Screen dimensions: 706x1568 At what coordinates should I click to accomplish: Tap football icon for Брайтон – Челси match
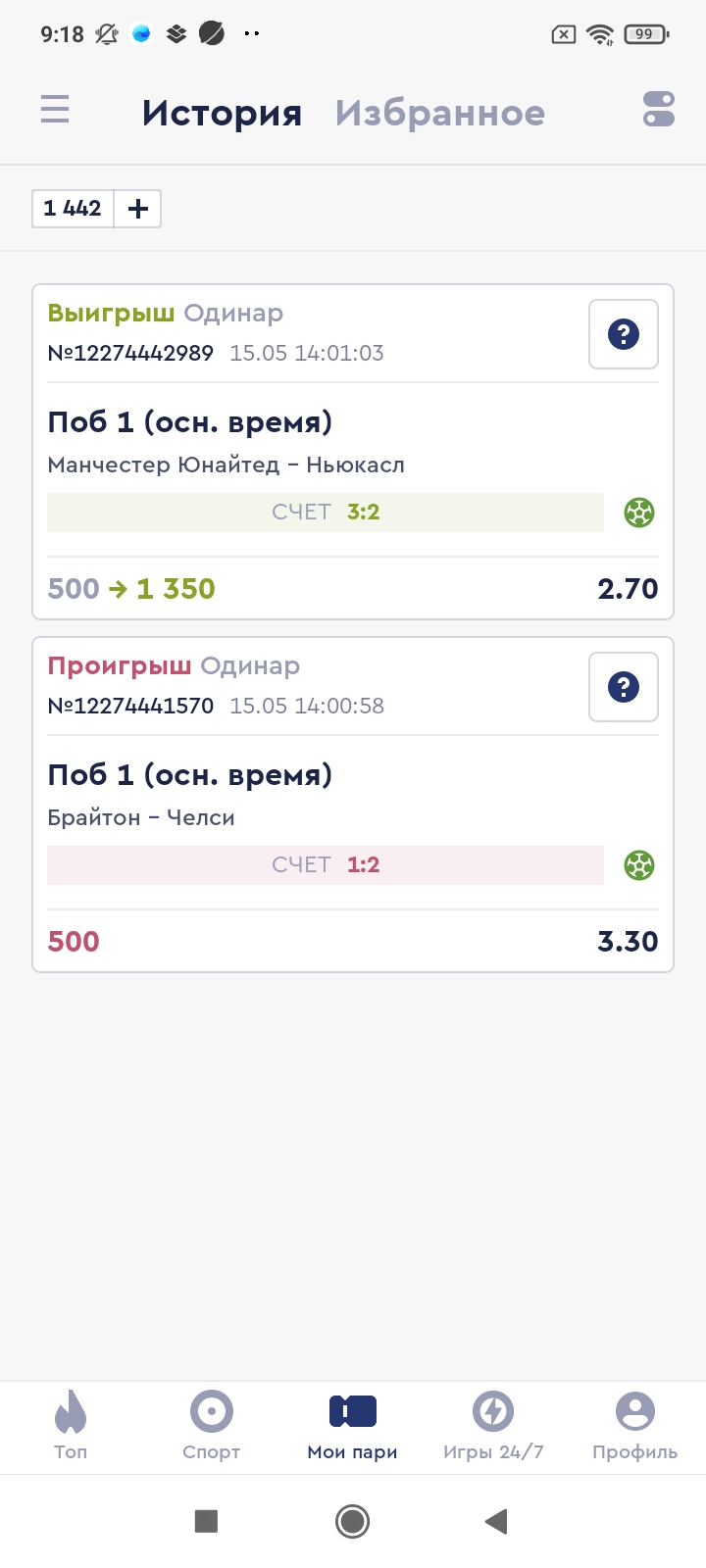[x=639, y=865]
